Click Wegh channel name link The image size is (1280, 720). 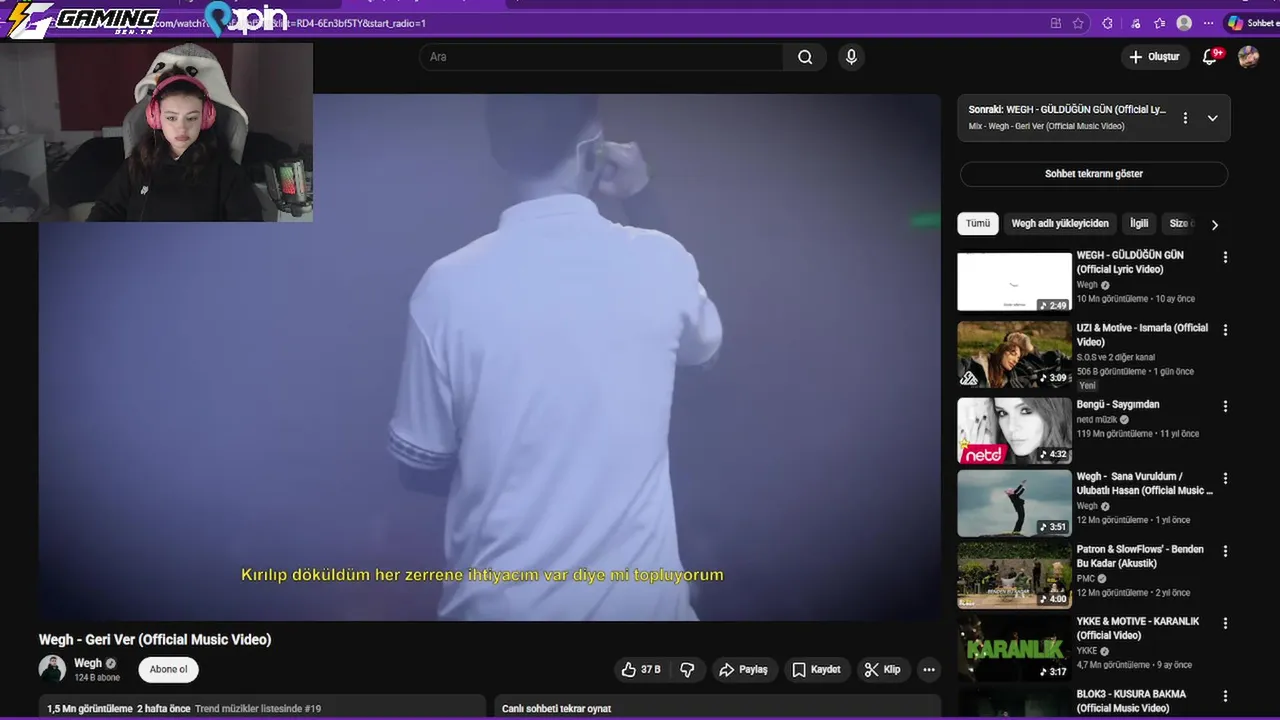(x=88, y=663)
